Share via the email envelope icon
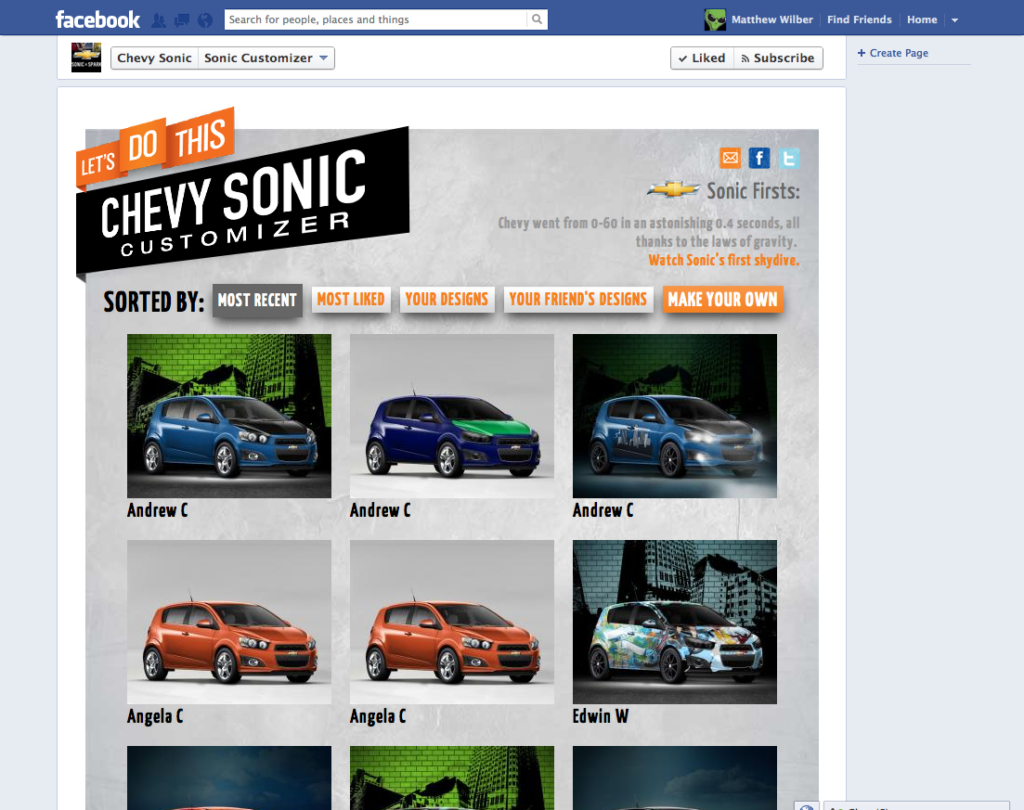1024x810 pixels. click(730, 158)
